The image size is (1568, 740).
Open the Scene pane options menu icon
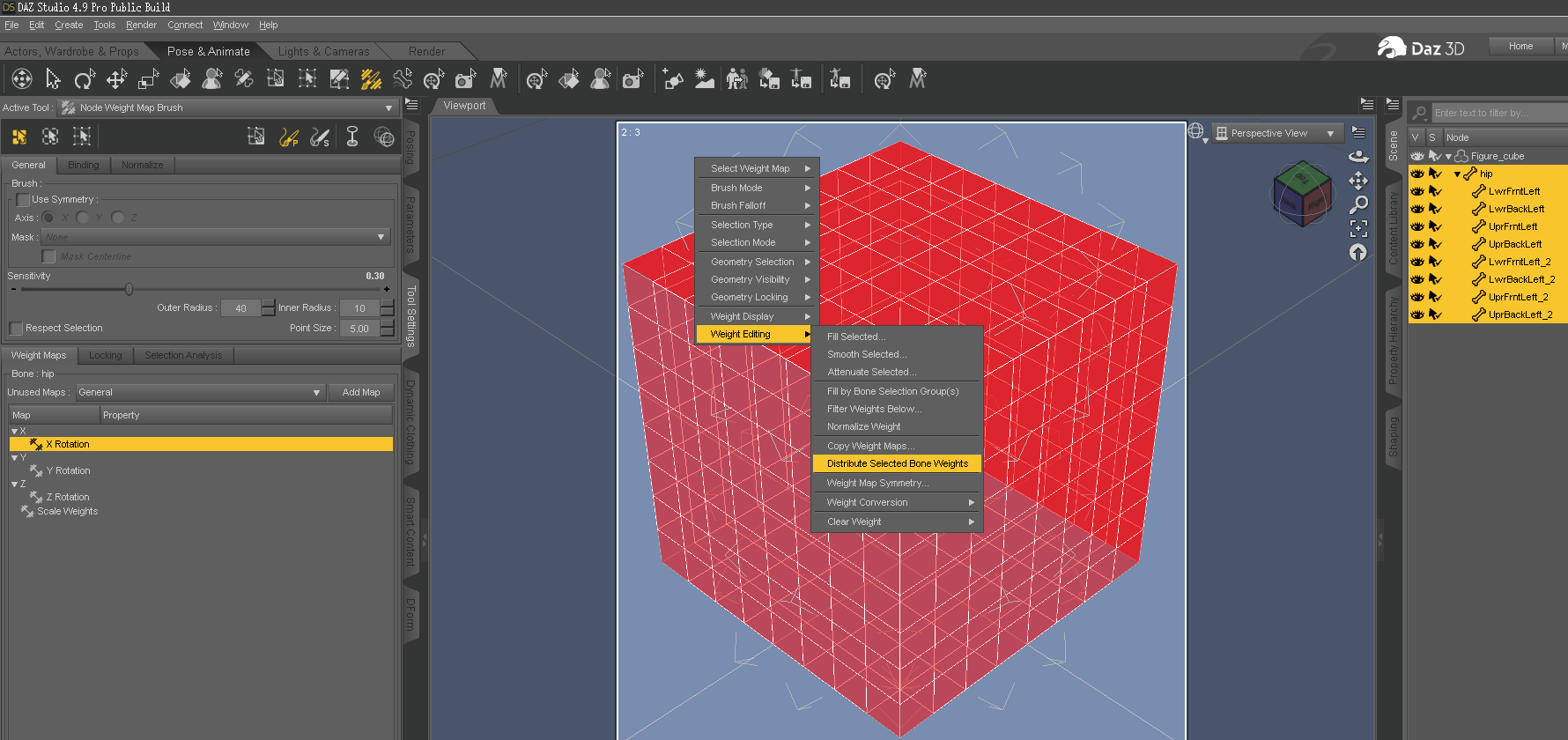[x=1393, y=104]
